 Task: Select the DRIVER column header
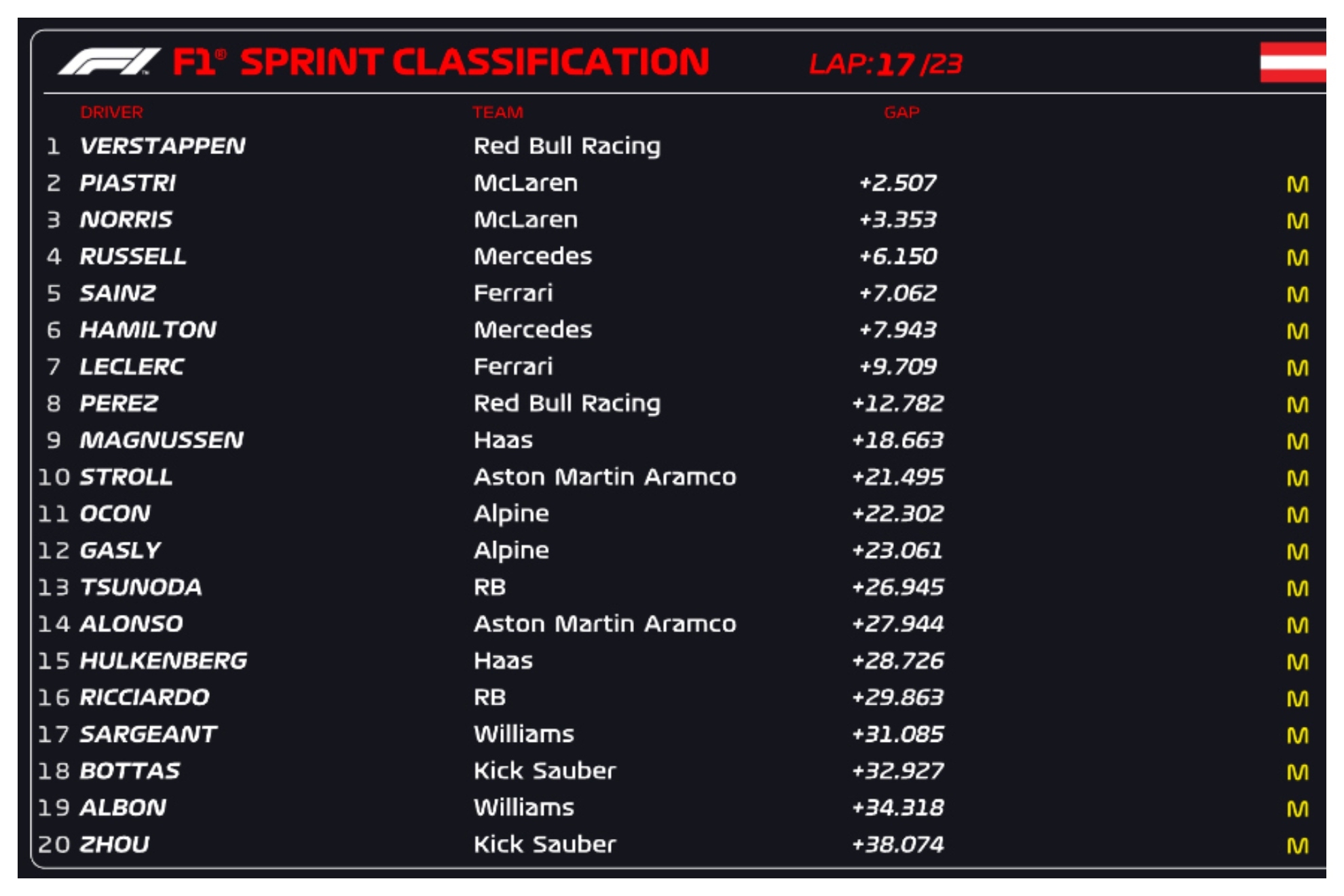111,112
